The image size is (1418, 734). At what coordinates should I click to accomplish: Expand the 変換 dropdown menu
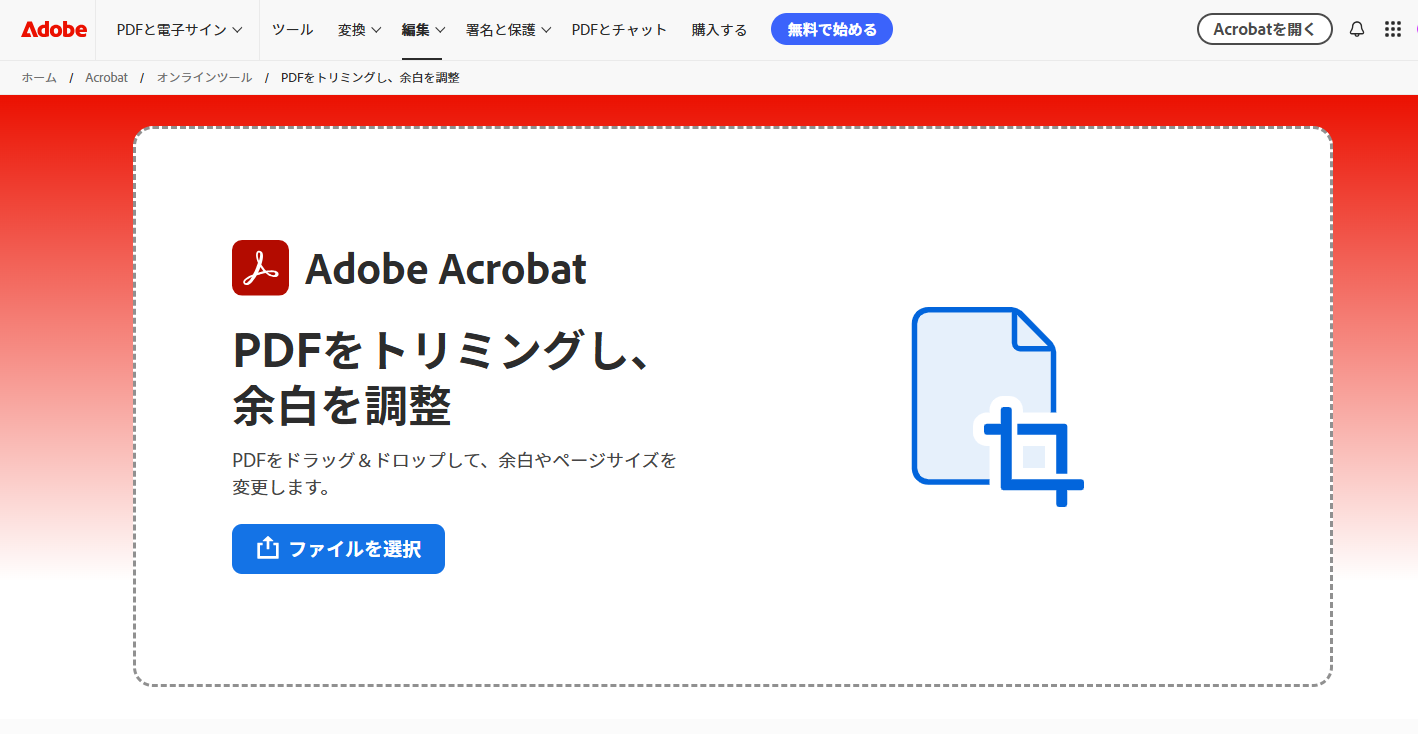[360, 30]
